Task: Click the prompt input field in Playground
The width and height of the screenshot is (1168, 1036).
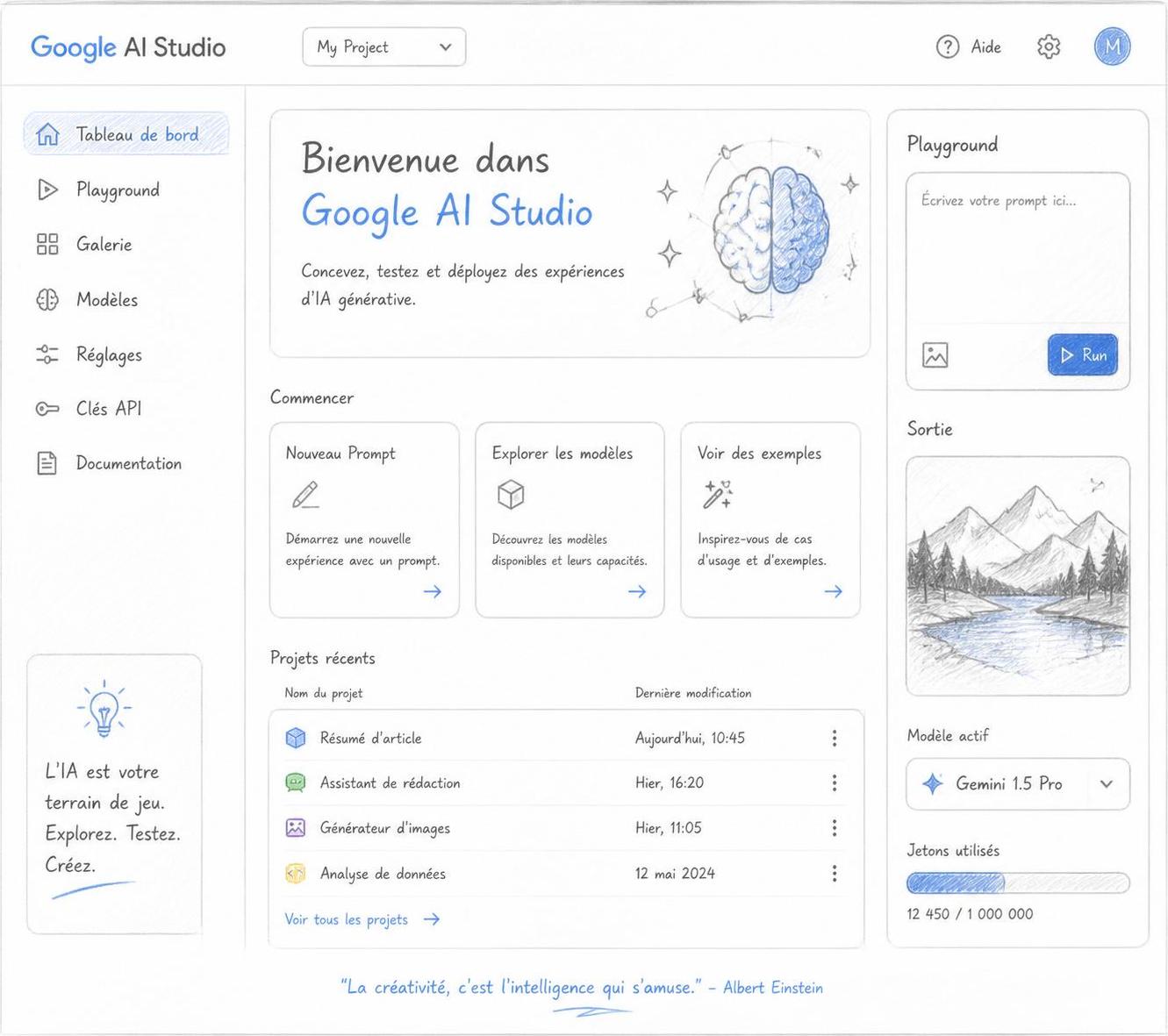Action: pyautogui.click(x=1018, y=250)
